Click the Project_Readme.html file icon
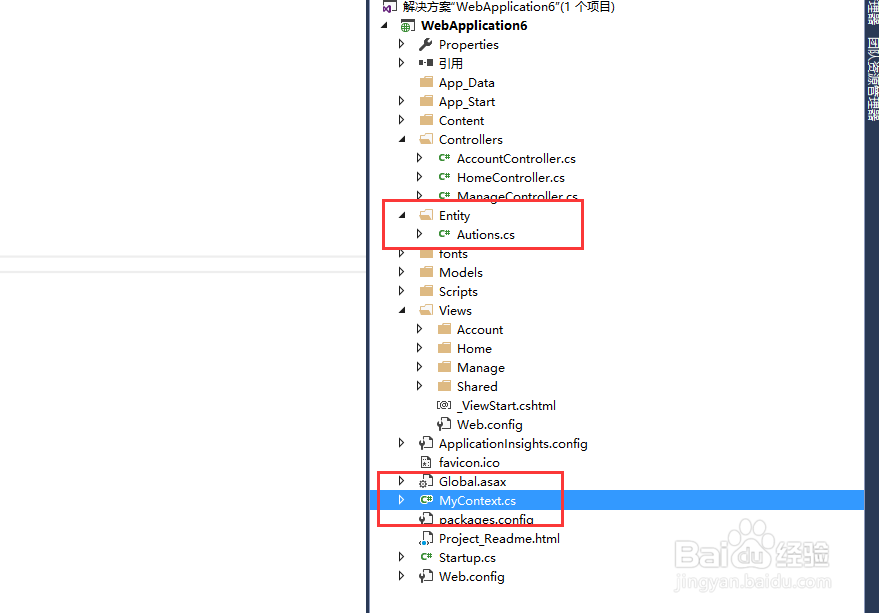Image resolution: width=879 pixels, height=613 pixels. pyautogui.click(x=426, y=538)
